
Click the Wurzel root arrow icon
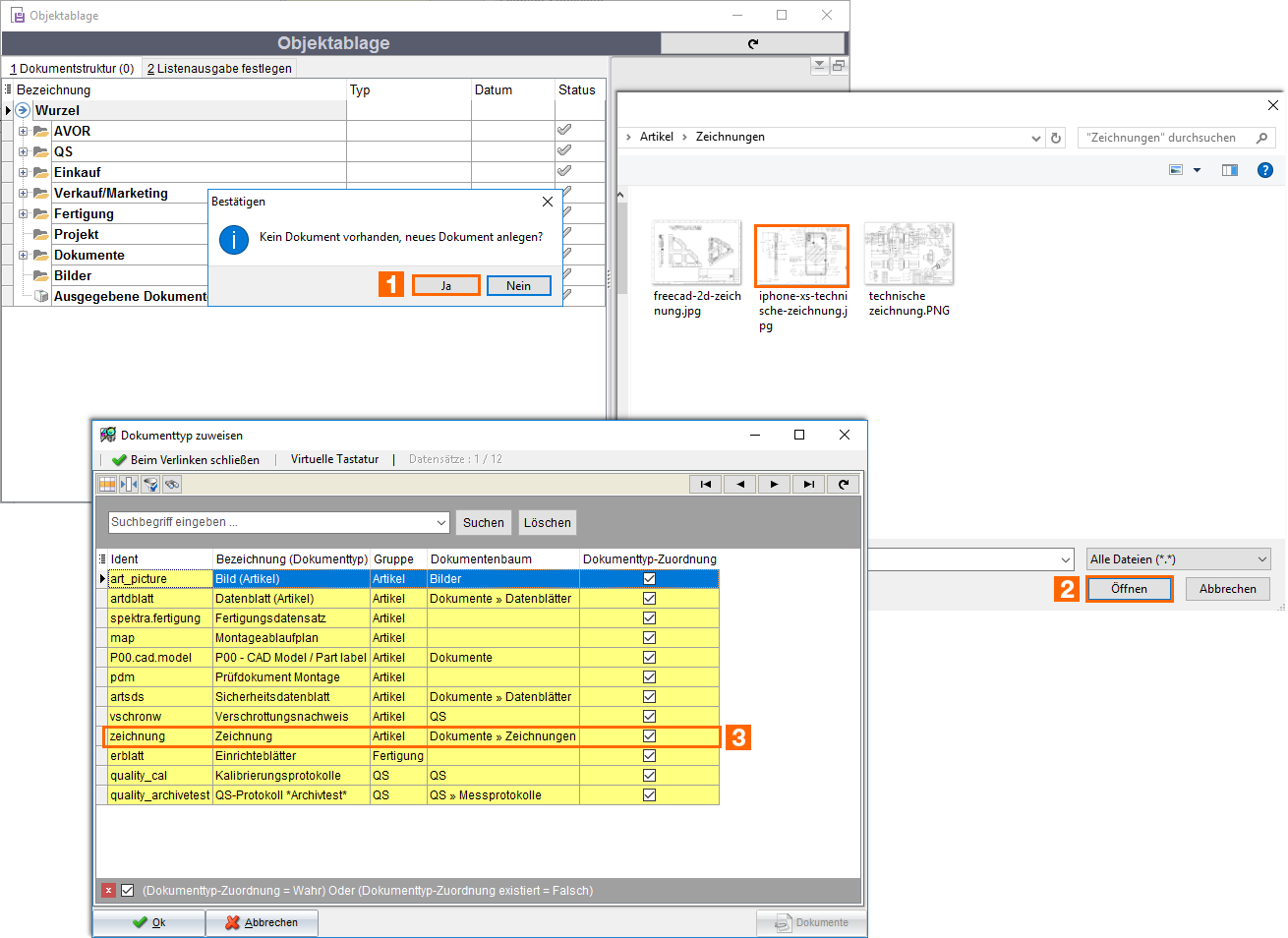coord(23,110)
